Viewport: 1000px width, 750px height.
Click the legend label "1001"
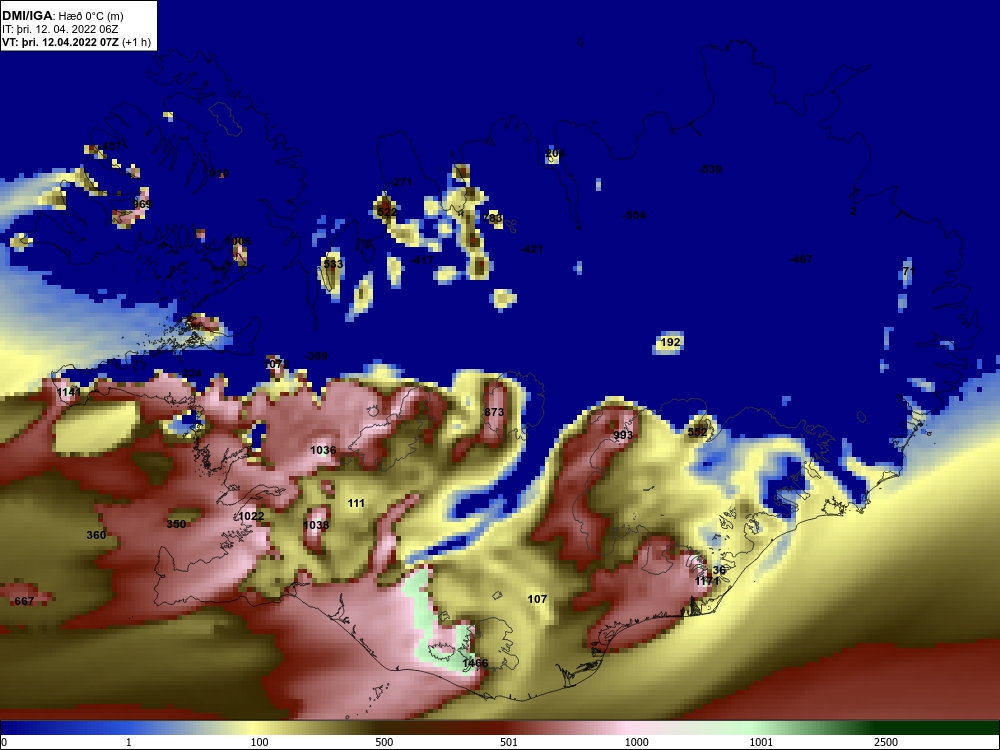(x=761, y=742)
